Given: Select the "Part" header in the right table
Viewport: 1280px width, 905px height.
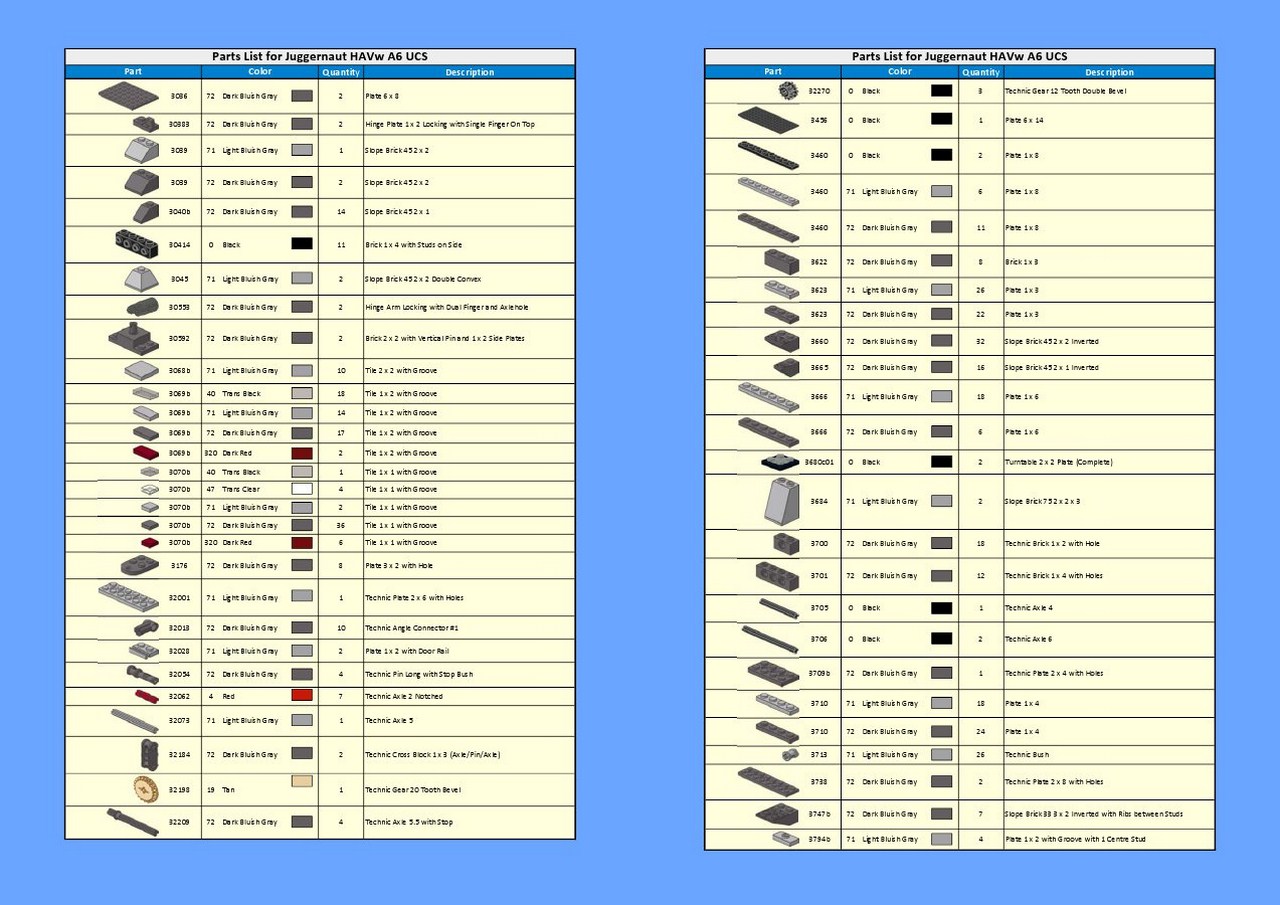Looking at the screenshot, I should click(x=773, y=72).
